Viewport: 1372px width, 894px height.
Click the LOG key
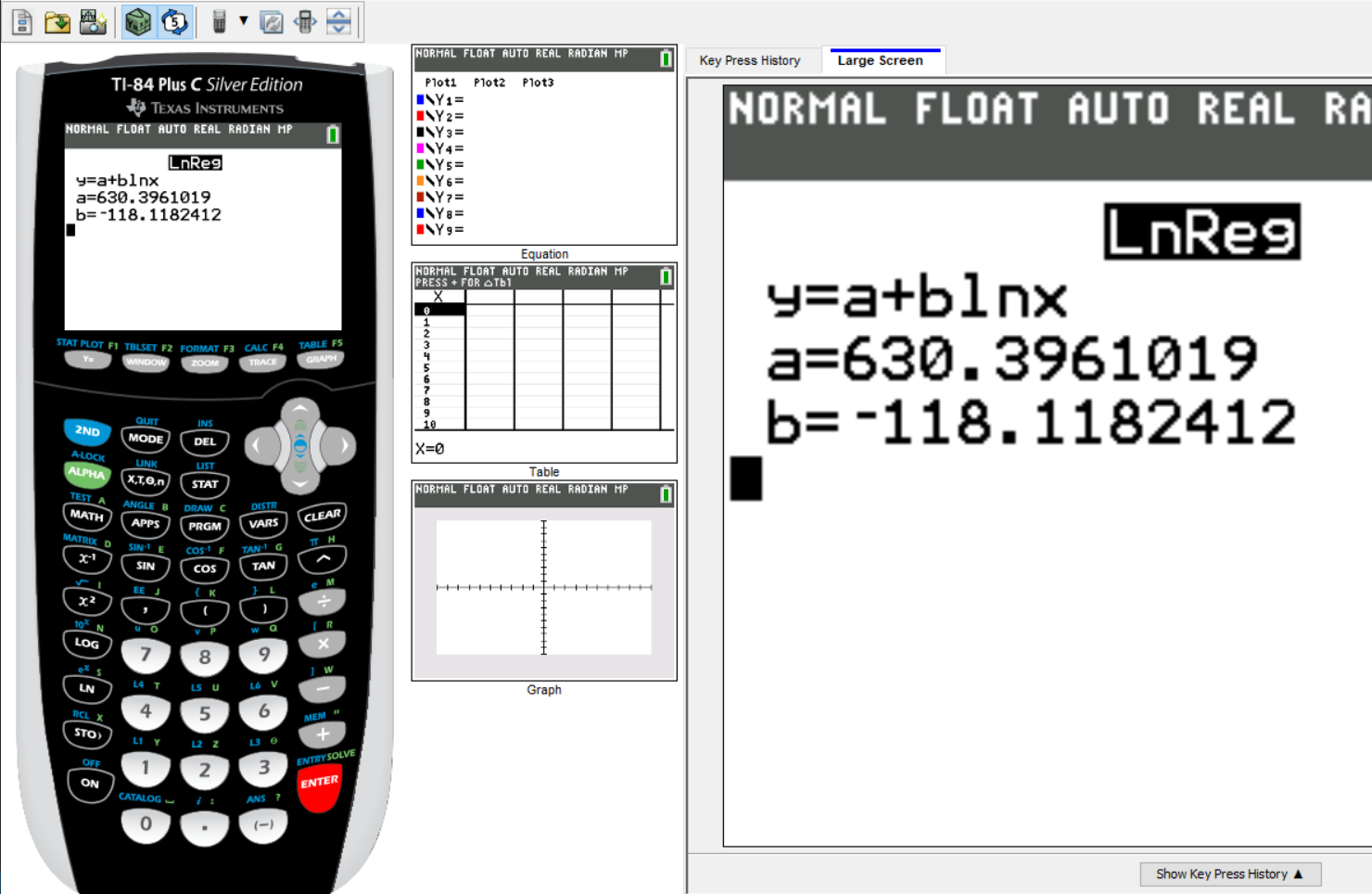tap(87, 644)
